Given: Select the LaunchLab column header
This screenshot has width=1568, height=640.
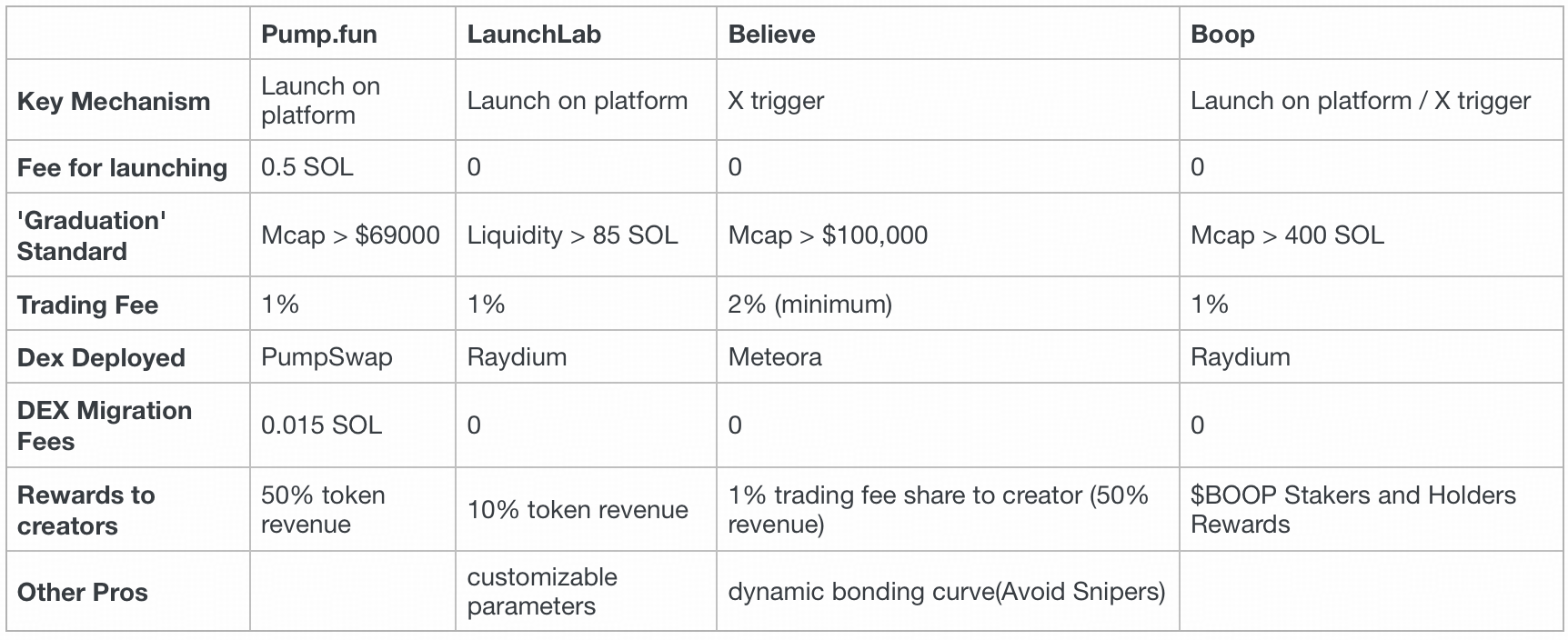Looking at the screenshot, I should 534,35.
